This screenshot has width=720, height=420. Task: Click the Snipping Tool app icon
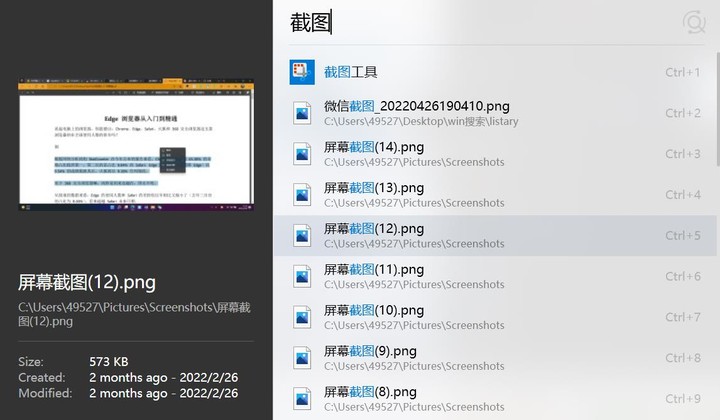point(302,72)
